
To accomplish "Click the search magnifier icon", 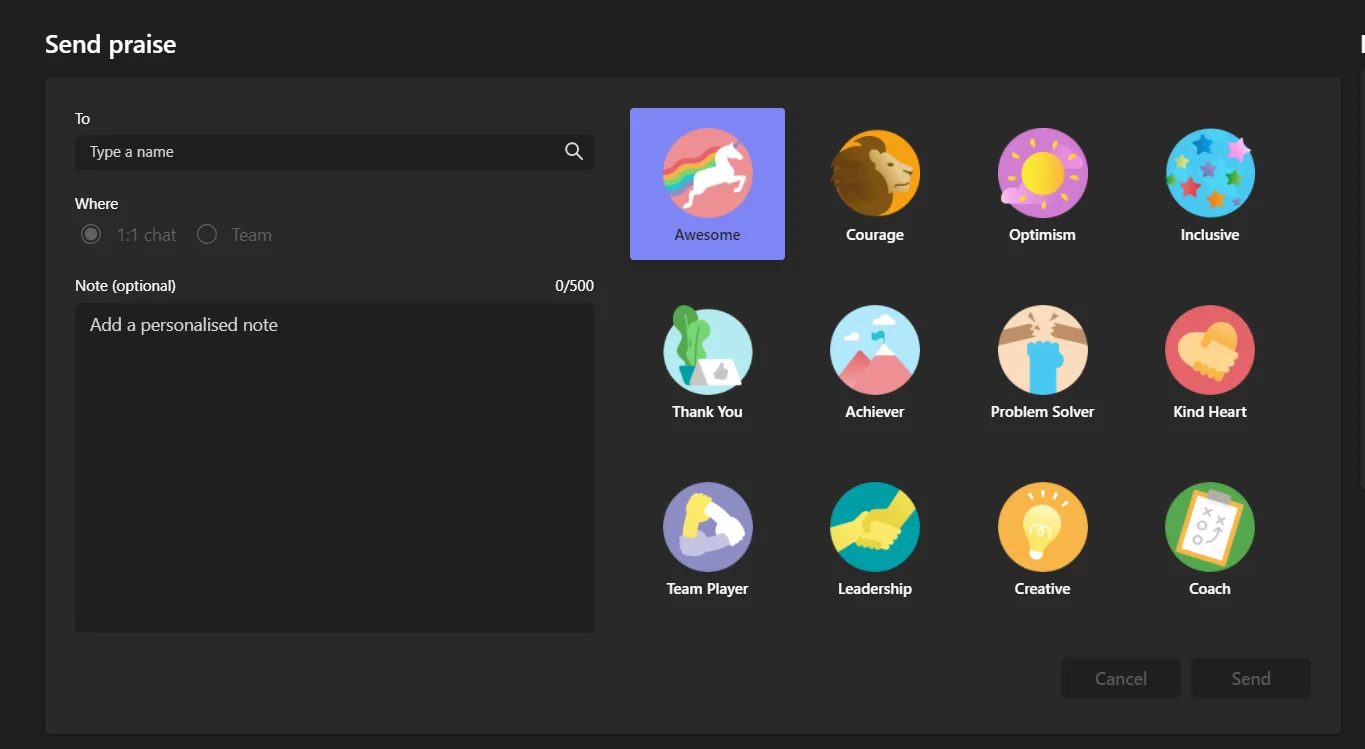I will click(x=574, y=152).
